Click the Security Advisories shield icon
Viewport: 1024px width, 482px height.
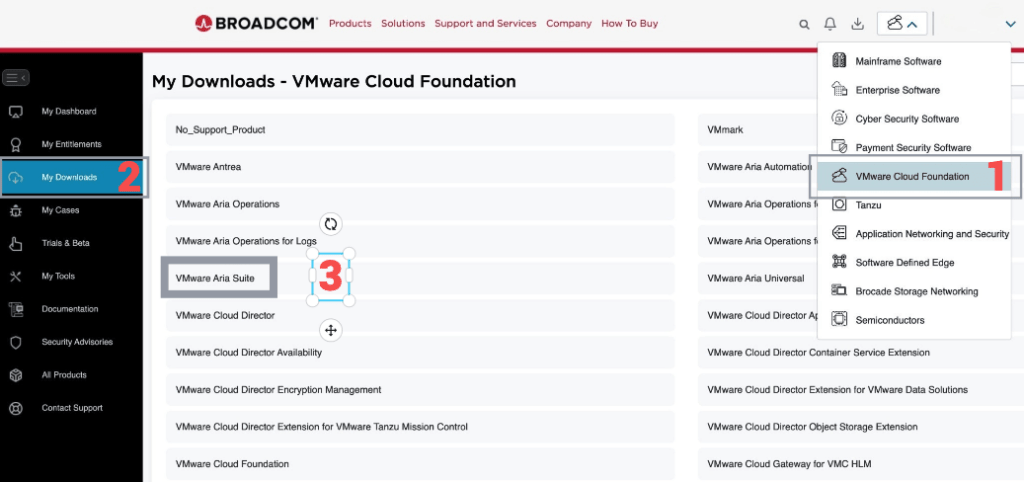[x=16, y=342]
